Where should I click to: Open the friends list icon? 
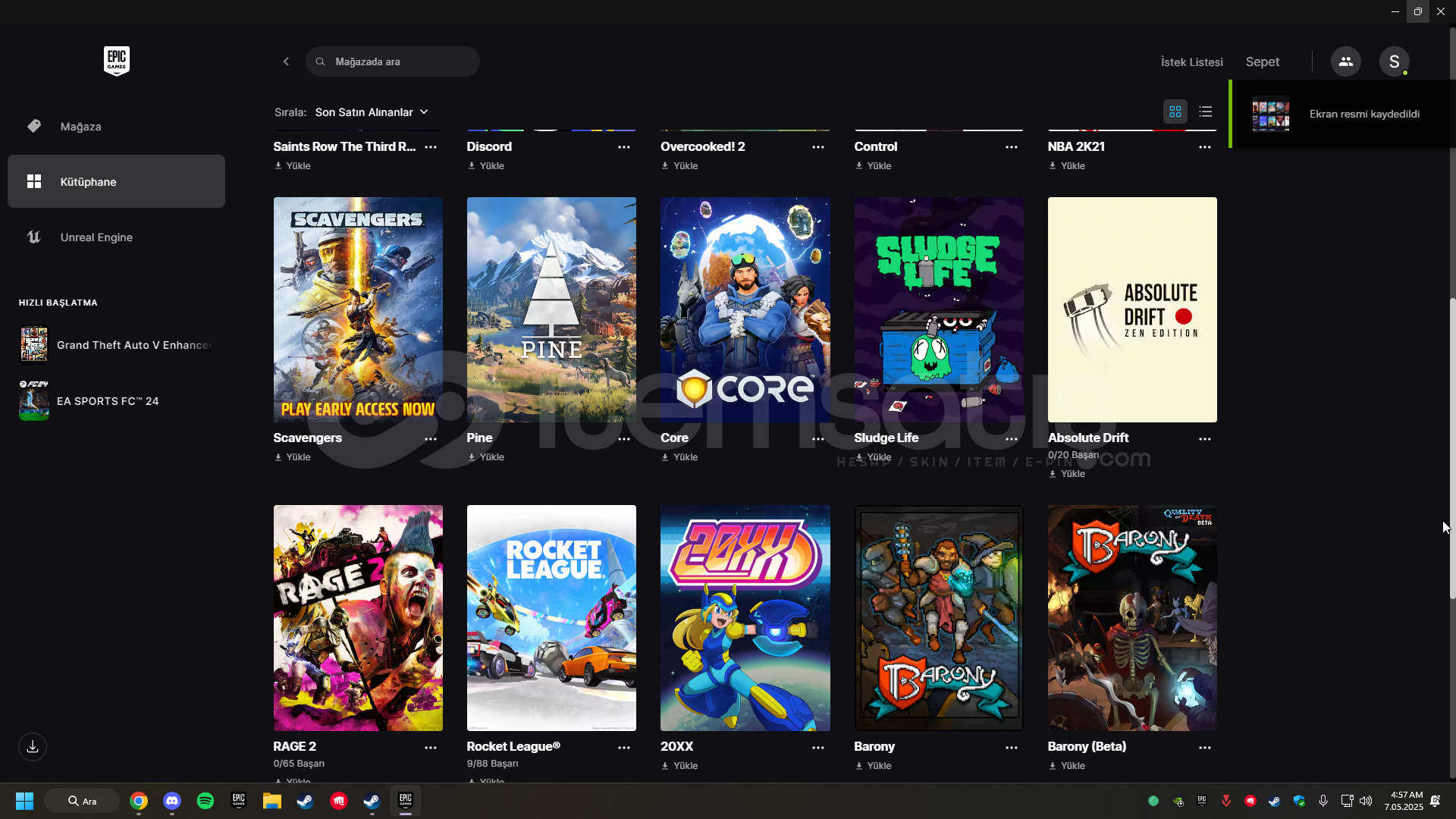[x=1345, y=61]
